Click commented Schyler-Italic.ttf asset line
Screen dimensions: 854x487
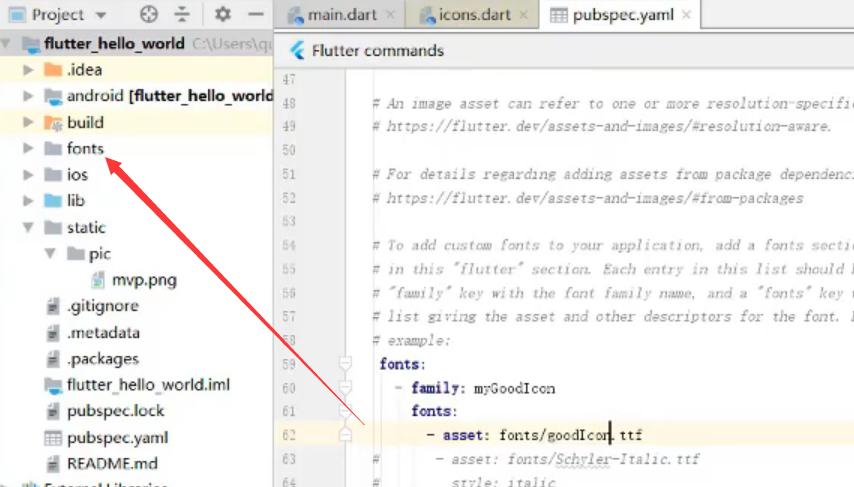pyautogui.click(x=566, y=459)
